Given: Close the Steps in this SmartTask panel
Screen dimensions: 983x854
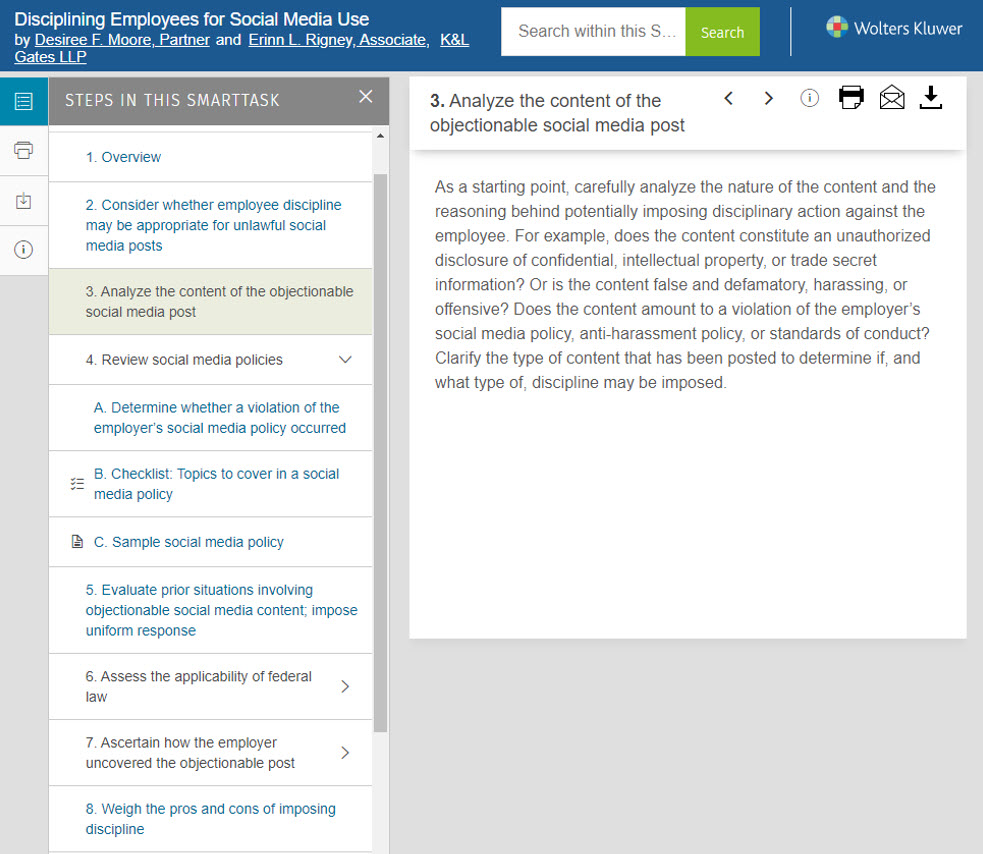Looking at the screenshot, I should 365,97.
